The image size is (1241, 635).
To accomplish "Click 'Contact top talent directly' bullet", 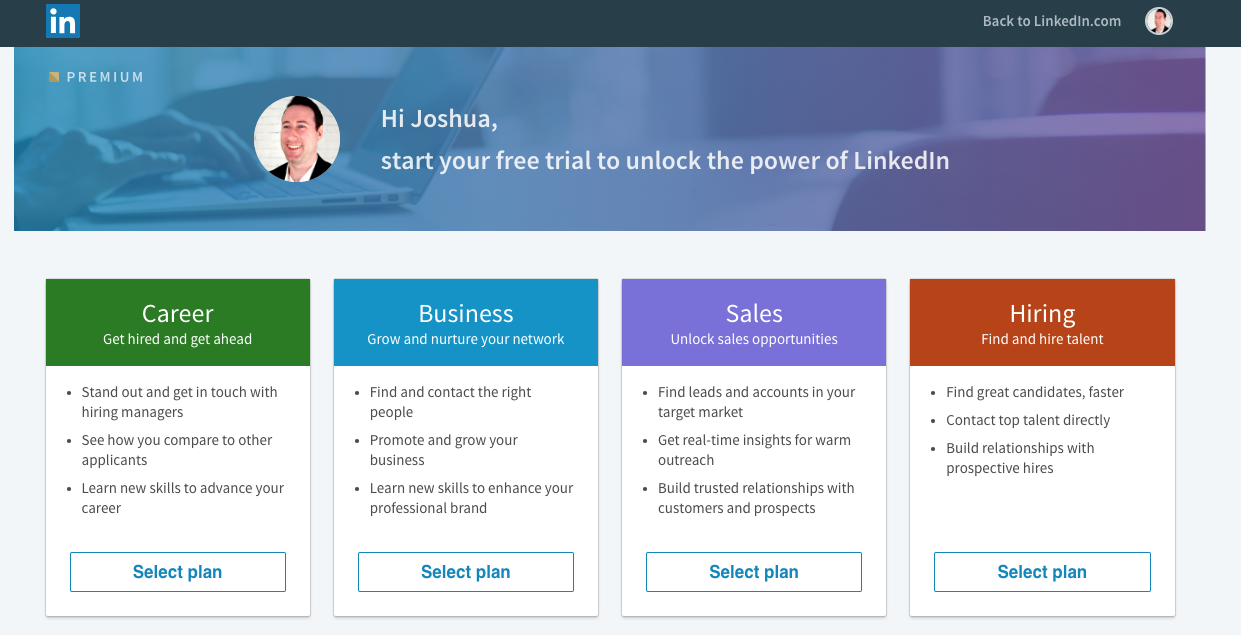I will click(1028, 420).
